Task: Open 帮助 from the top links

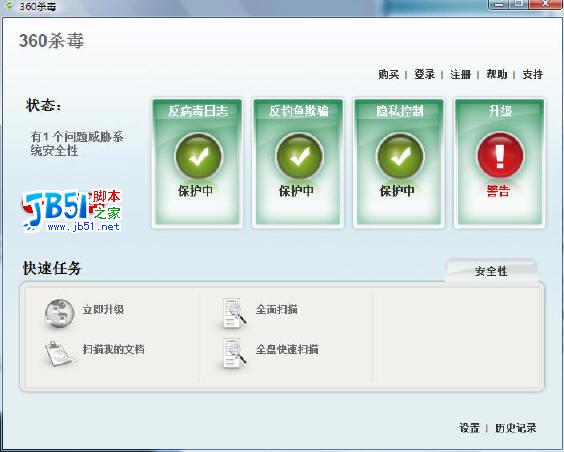Action: (497, 74)
